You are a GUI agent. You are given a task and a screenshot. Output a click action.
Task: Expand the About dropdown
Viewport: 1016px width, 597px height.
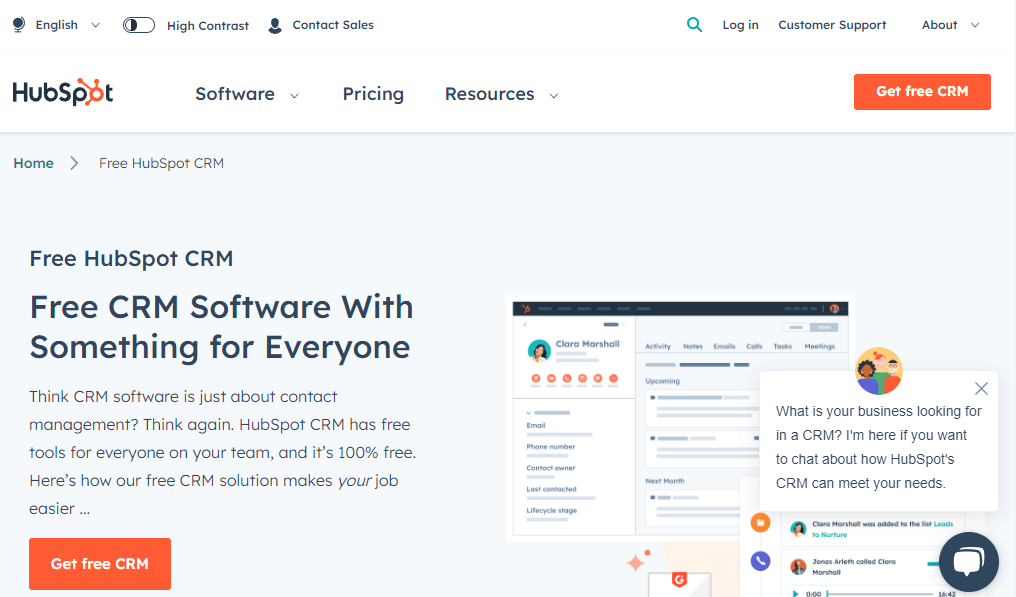point(948,25)
